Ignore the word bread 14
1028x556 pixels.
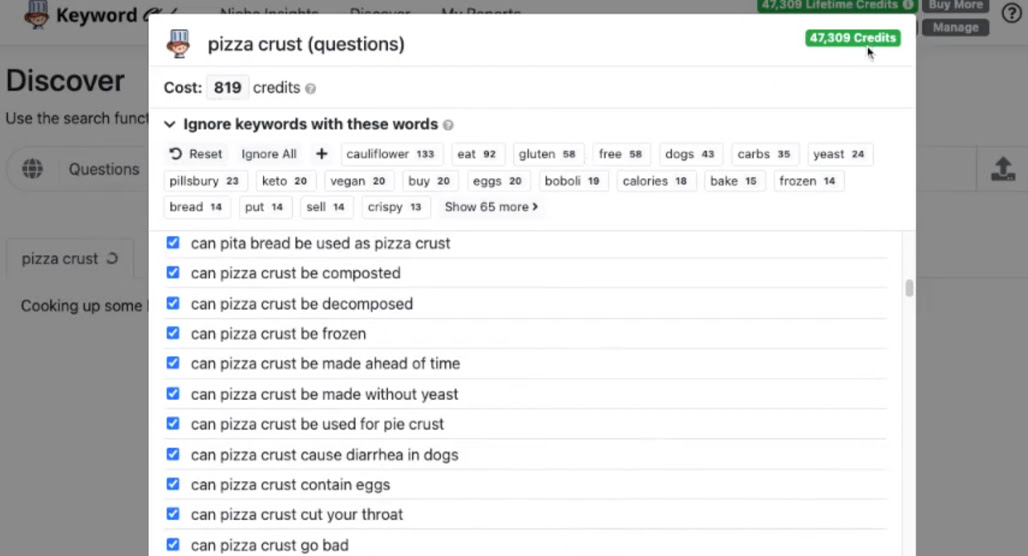pyautogui.click(x=196, y=207)
